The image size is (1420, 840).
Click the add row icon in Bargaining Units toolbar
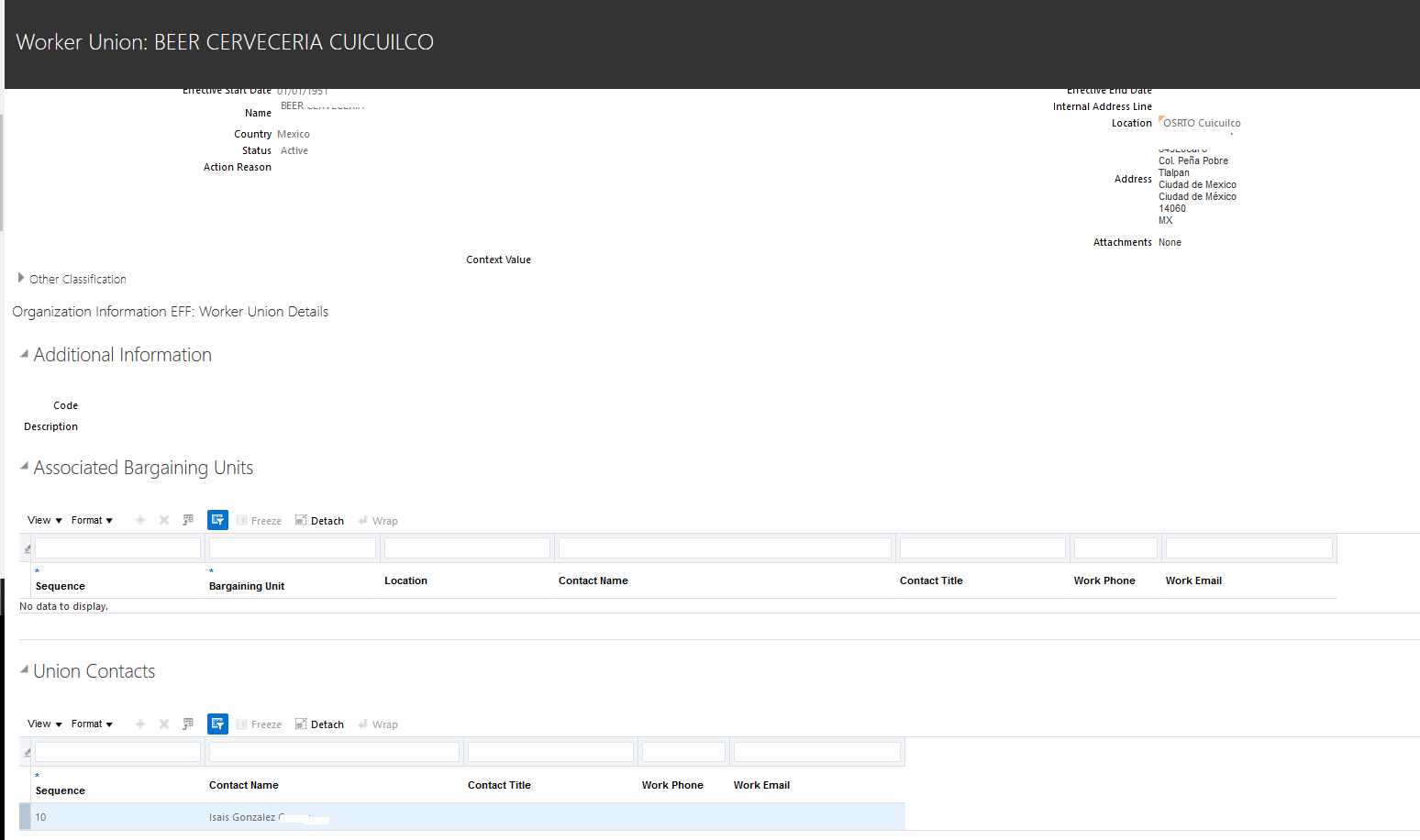point(140,520)
